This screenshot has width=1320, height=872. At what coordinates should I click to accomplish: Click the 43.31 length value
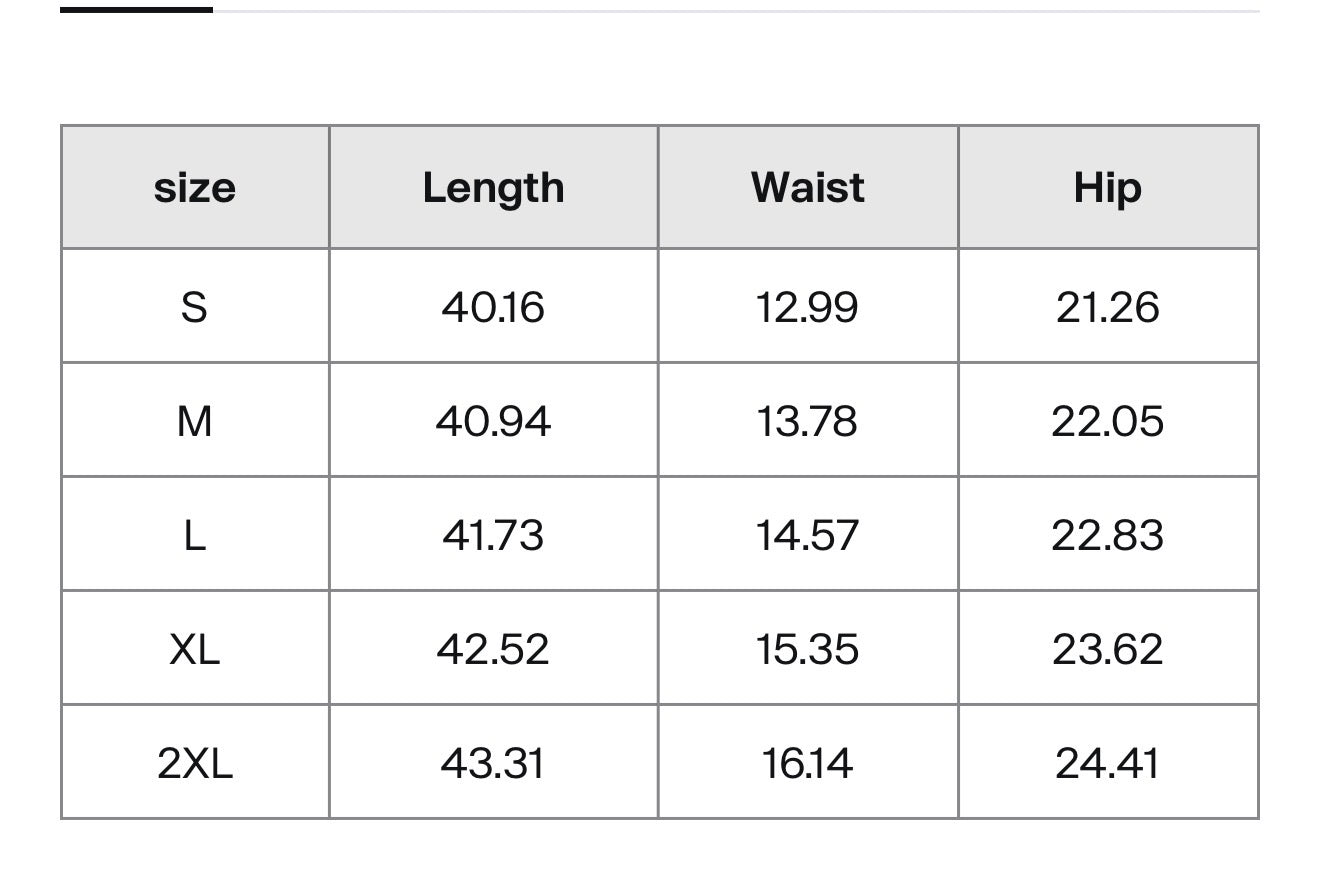coord(493,763)
